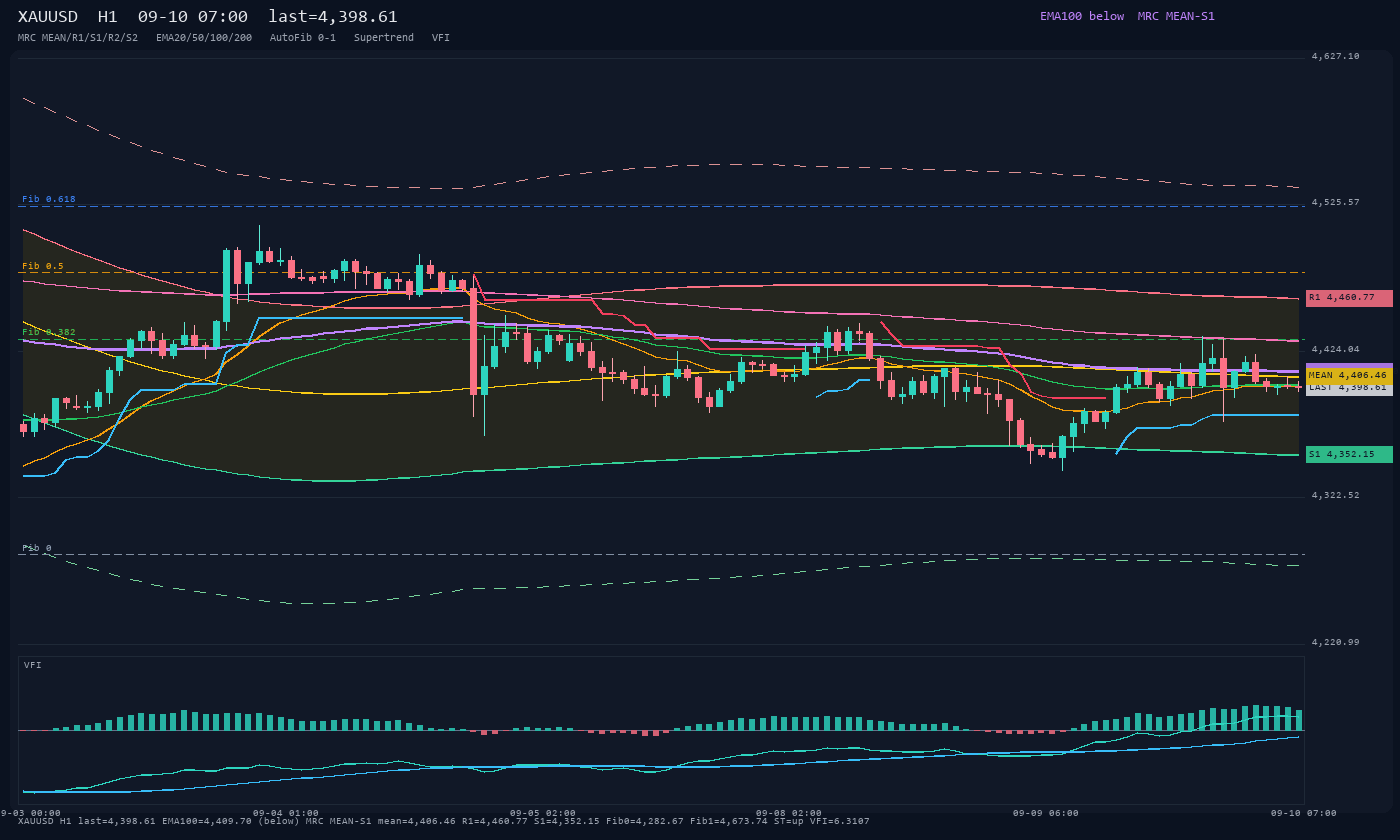Click the 4,627.10 price axis label
The image size is (1400, 840).
1336,57
